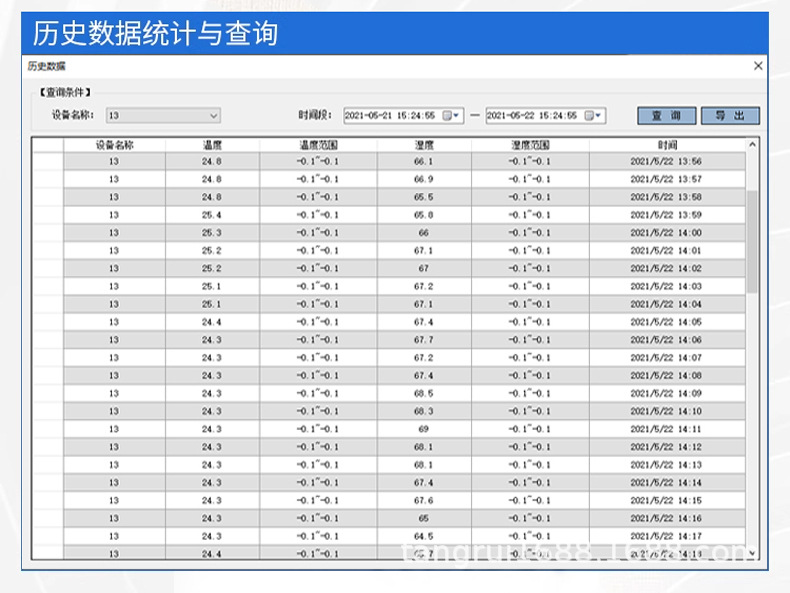Click the 时间 column header

pyautogui.click(x=667, y=145)
